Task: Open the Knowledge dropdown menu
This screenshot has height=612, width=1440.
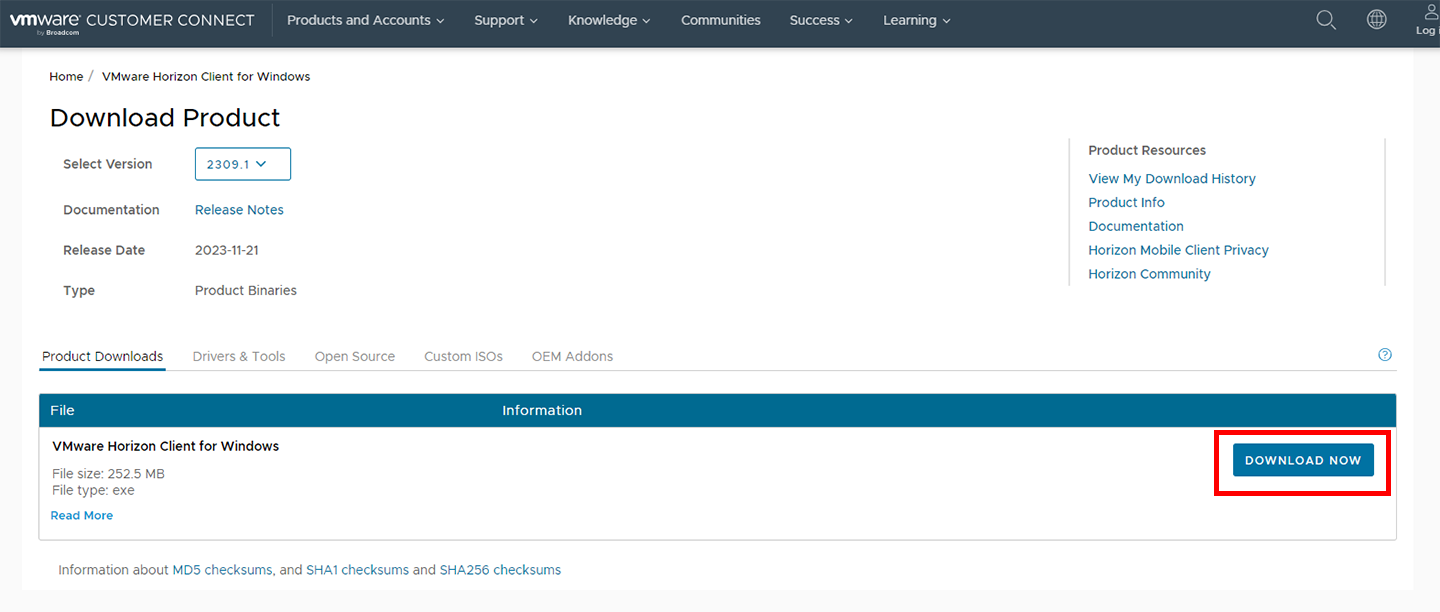Action: 609,21
